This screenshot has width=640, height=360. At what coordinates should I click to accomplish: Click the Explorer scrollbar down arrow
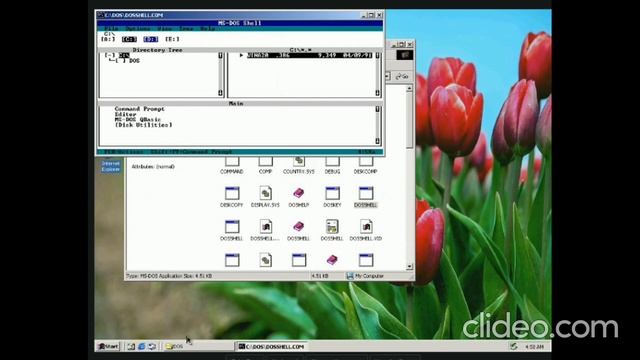(x=409, y=267)
